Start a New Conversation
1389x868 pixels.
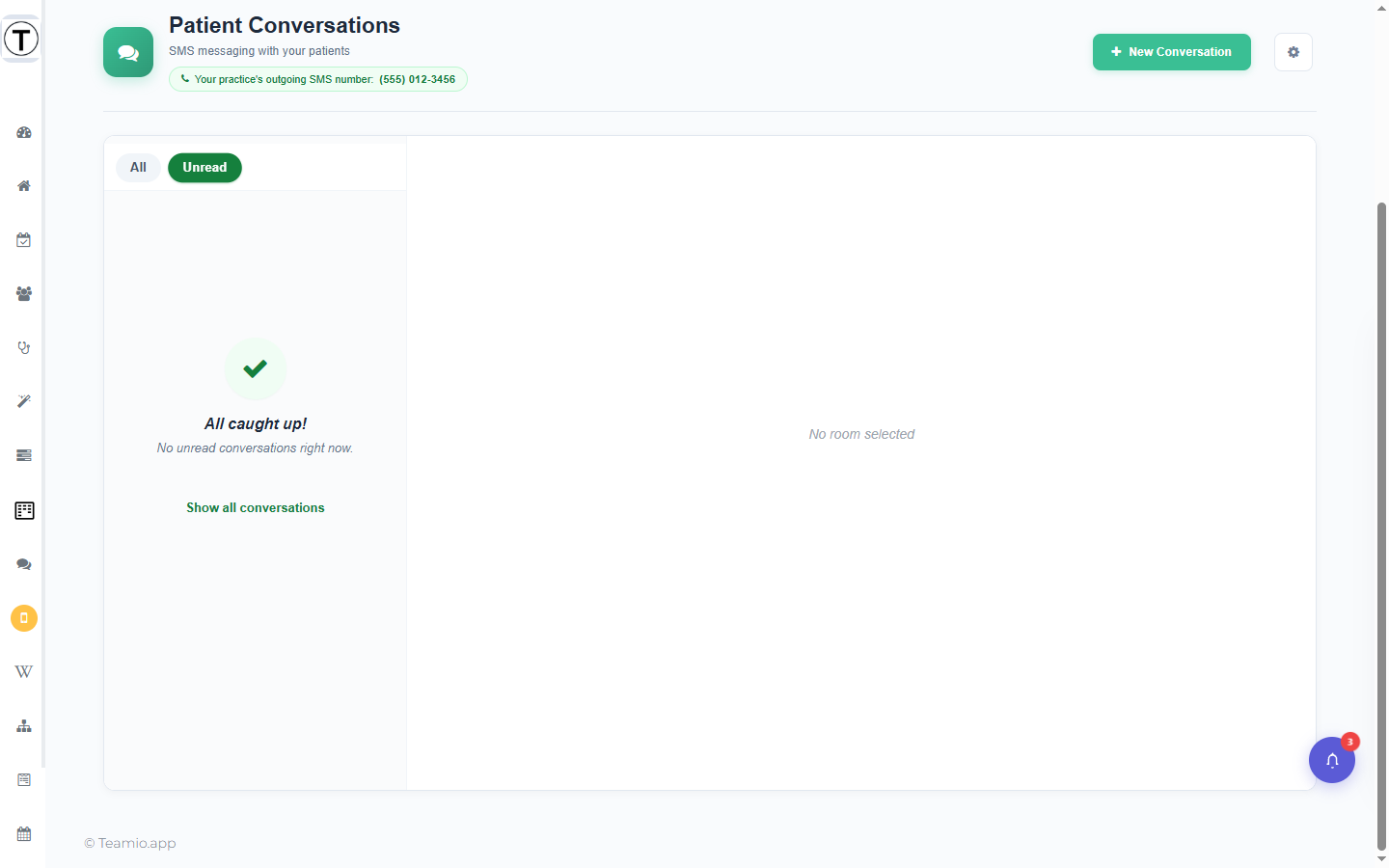(1172, 52)
